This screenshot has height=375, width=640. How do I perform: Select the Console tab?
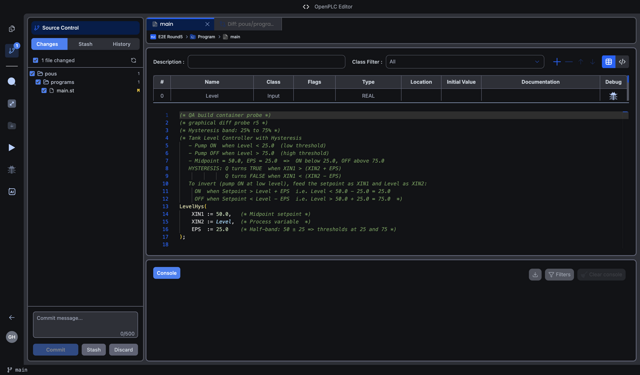[167, 273]
